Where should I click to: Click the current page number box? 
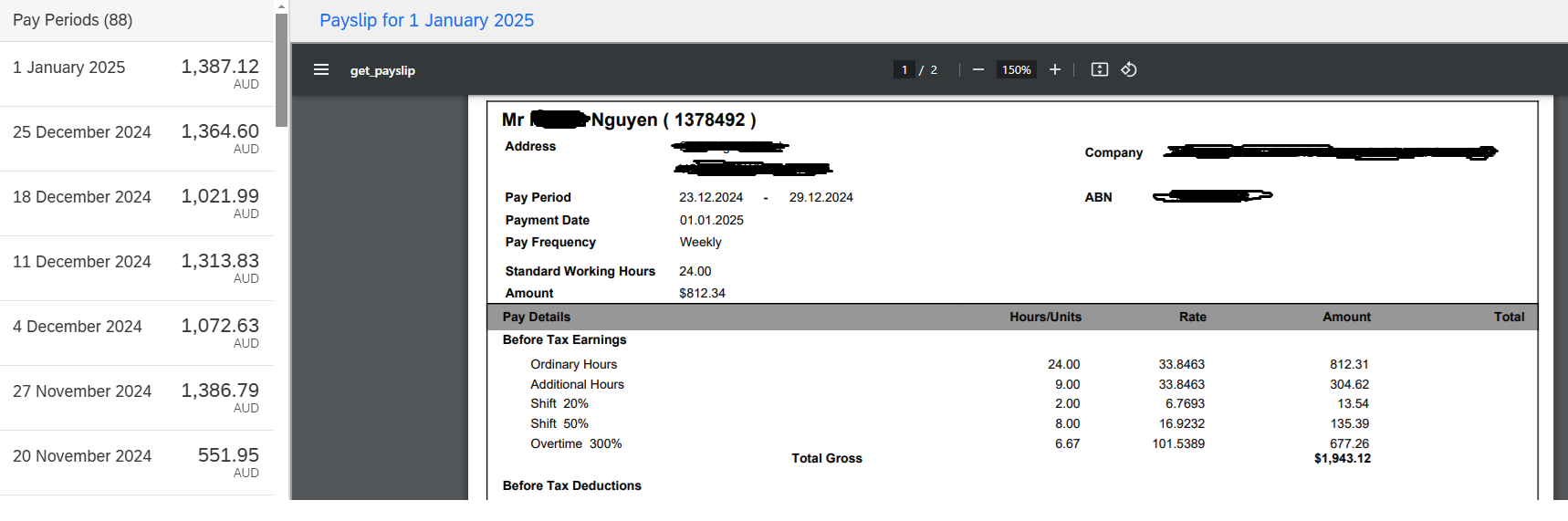coord(904,69)
